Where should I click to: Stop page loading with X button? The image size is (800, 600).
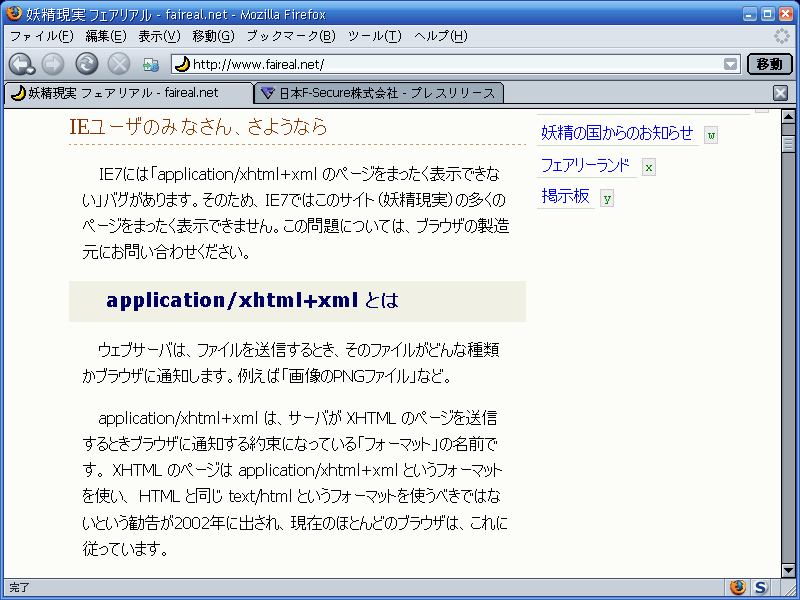[119, 64]
